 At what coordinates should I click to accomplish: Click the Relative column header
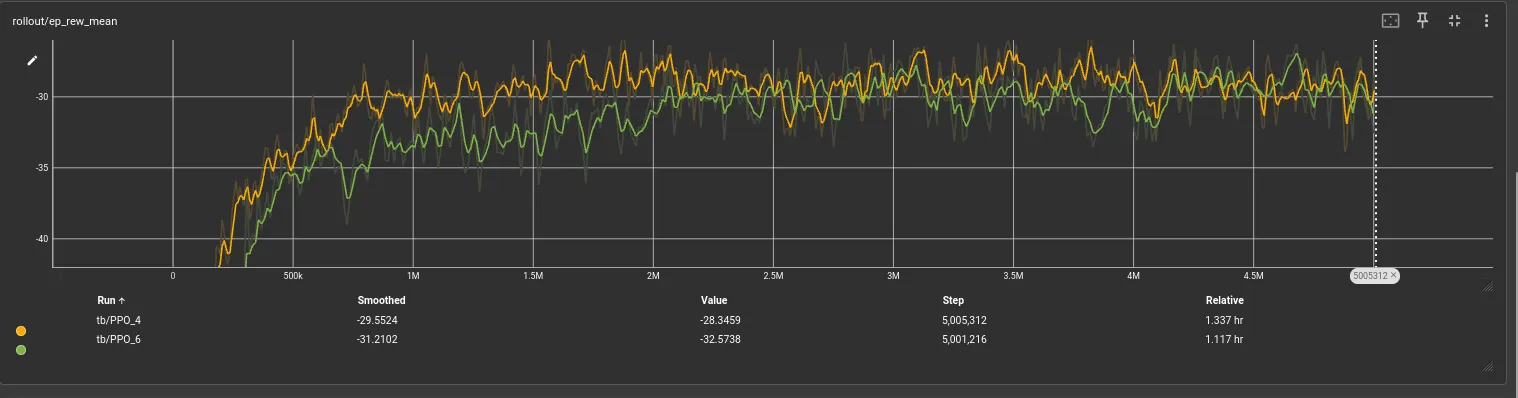coord(1224,300)
